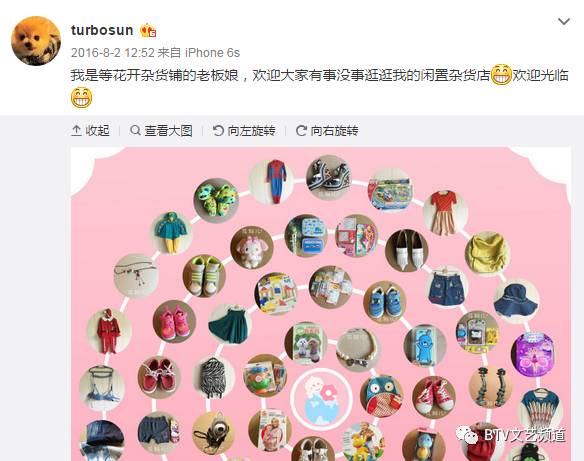Open the post options chevron dropdown

click(564, 22)
